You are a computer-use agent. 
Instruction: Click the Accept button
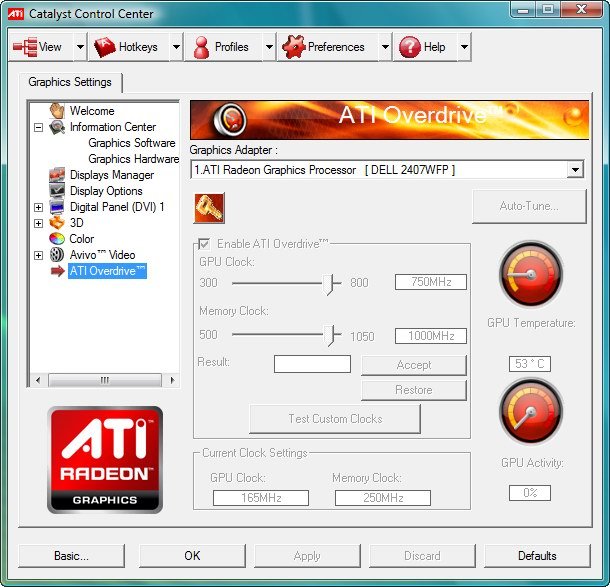click(x=414, y=365)
